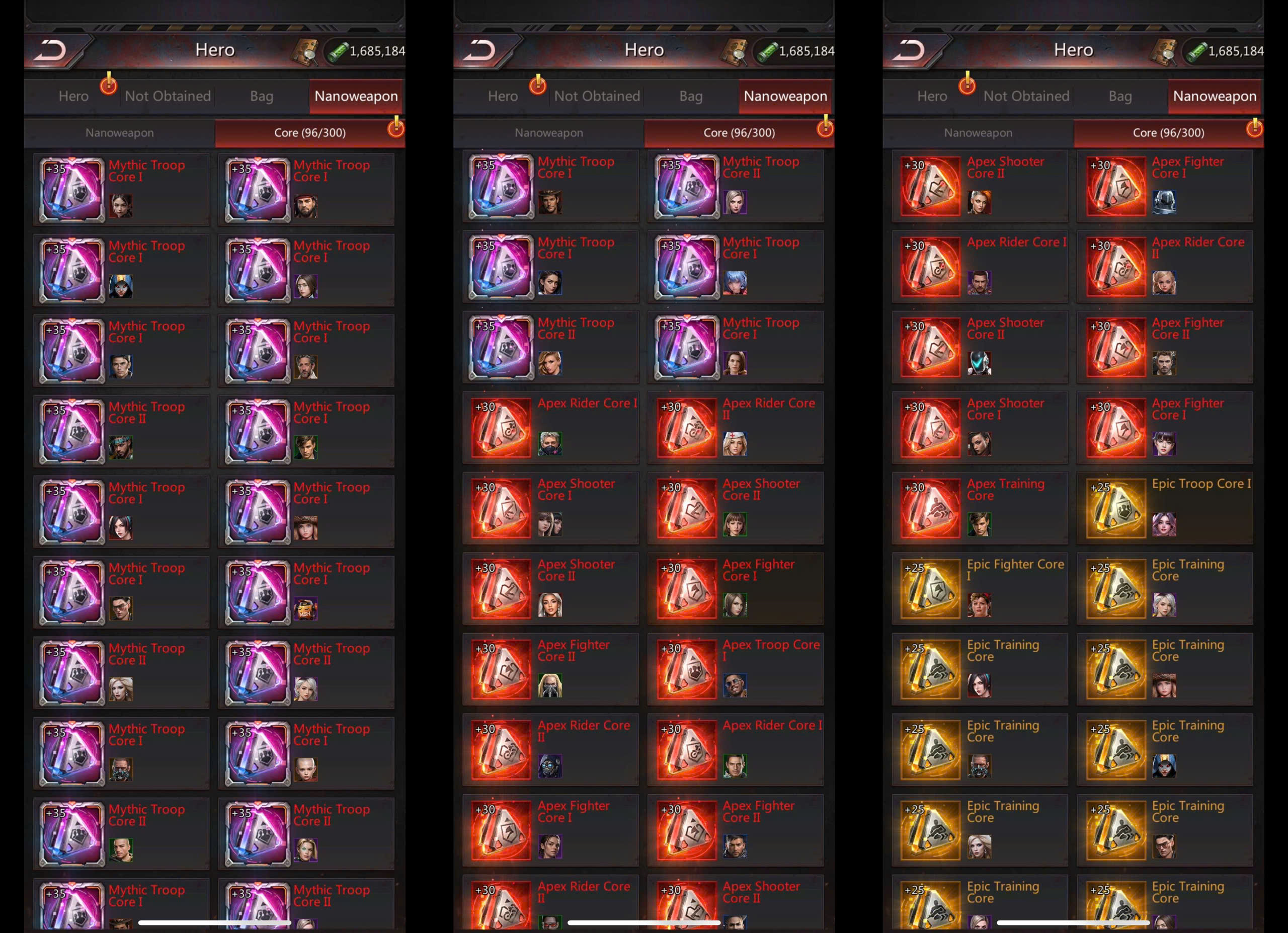Tap the home indicator bar in middle screen
Image resolution: width=1288 pixels, height=933 pixels.
click(644, 923)
